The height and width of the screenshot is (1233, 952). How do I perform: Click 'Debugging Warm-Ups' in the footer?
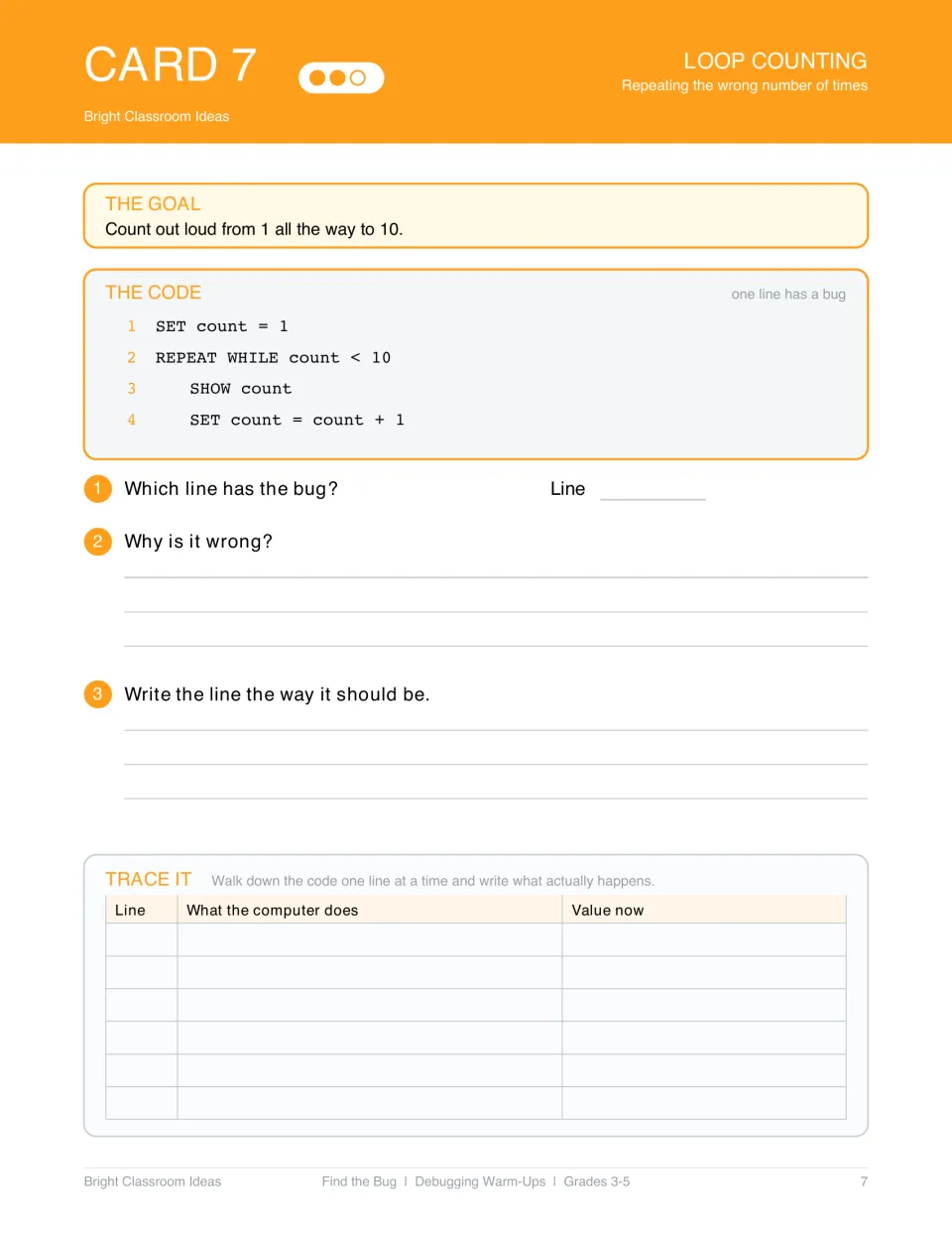click(x=480, y=1181)
